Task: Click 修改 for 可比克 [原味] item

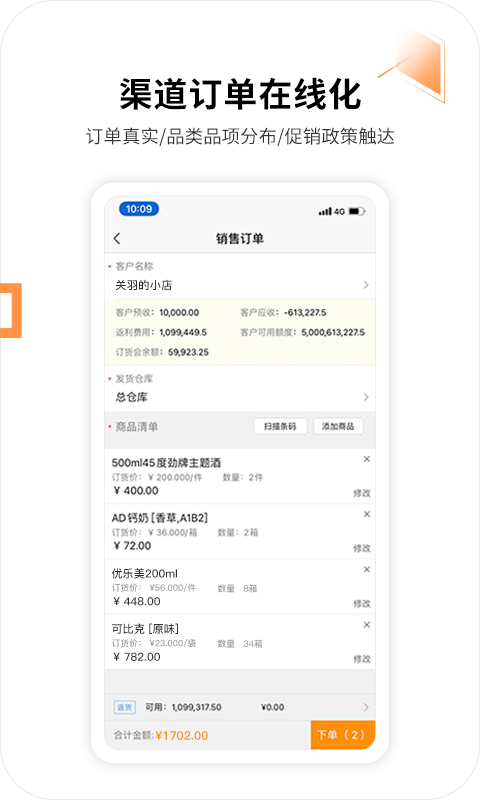Action: 362,659
